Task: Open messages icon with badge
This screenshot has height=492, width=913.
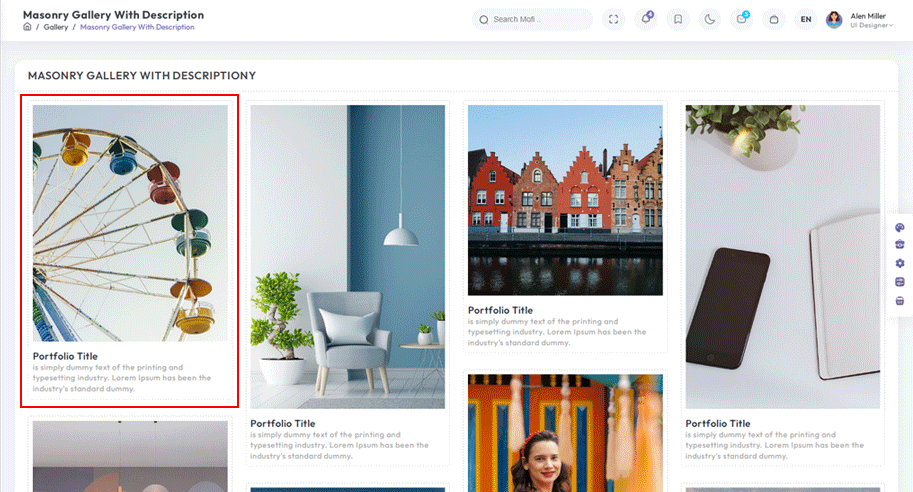Action: click(x=741, y=19)
